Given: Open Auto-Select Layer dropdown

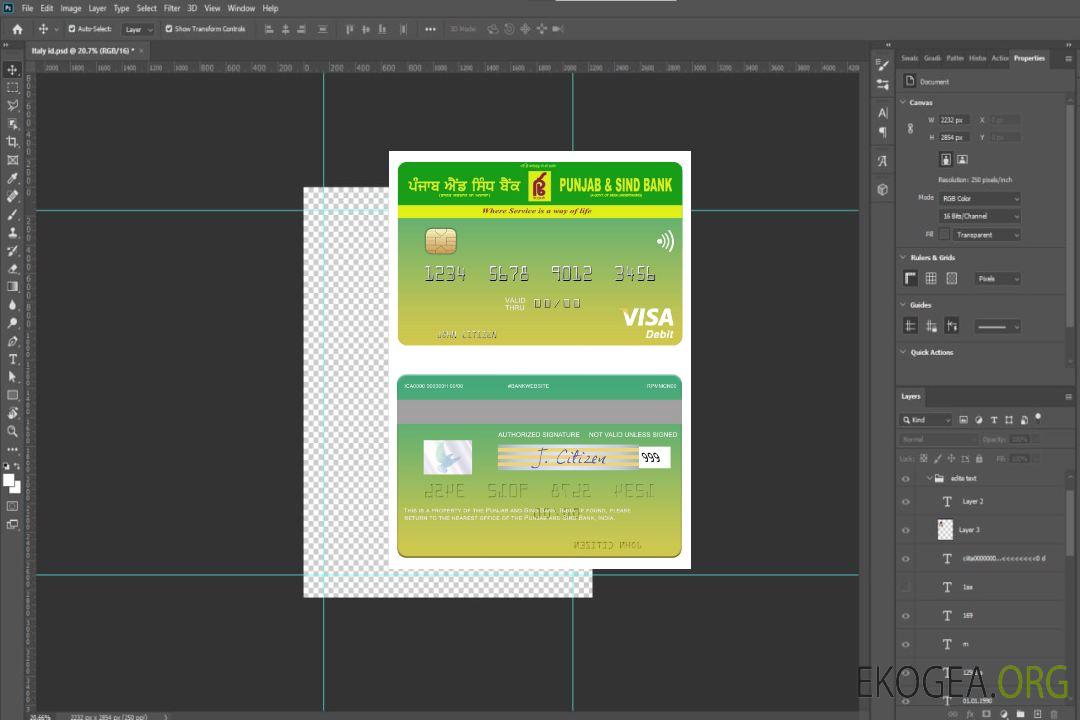Looking at the screenshot, I should coord(138,29).
